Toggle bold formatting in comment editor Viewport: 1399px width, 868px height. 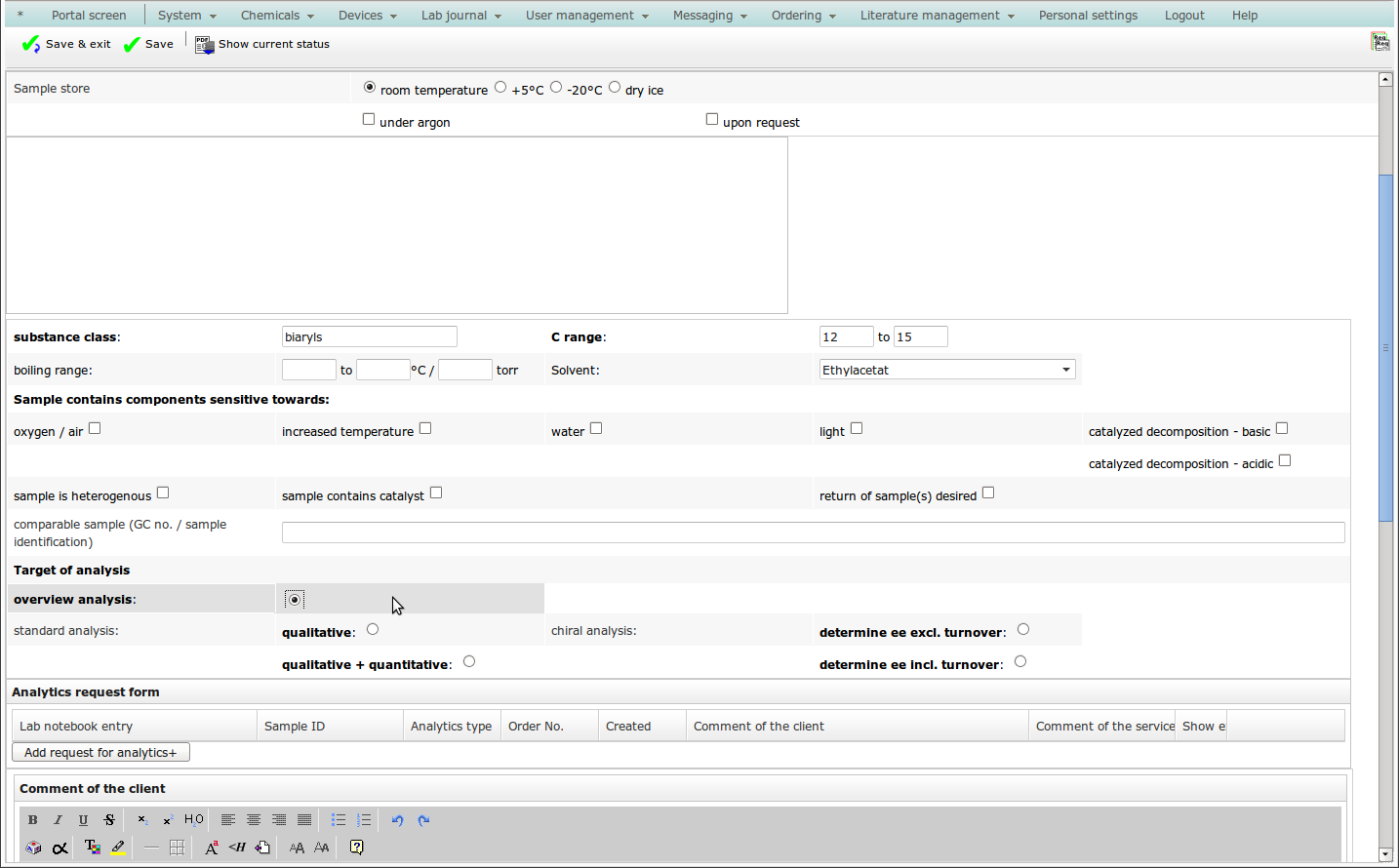click(x=32, y=820)
